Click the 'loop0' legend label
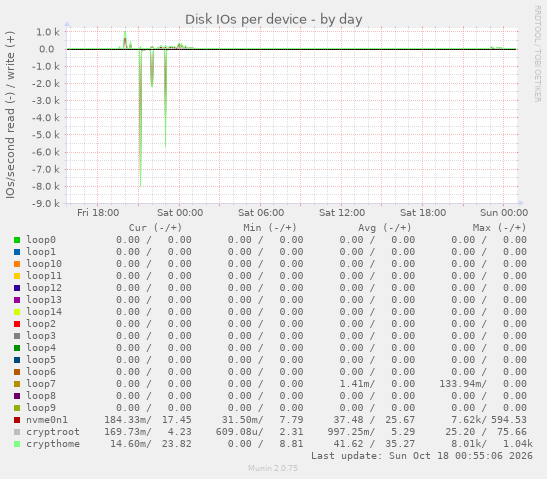Image resolution: width=547 pixels, height=479 pixels. 41,240
